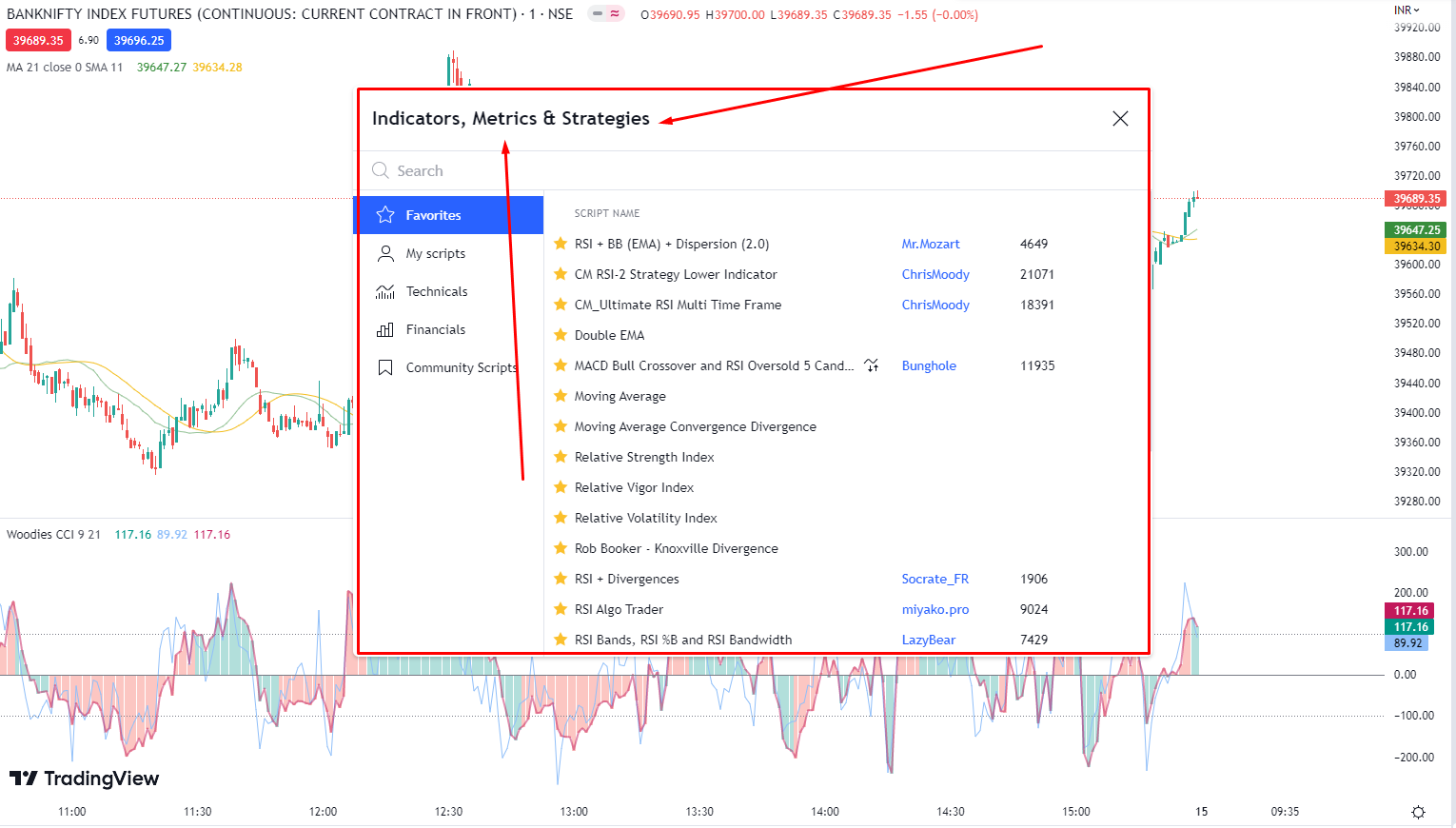This screenshot has height=828, width=1456.
Task: Switch to the My scripts category
Action: (436, 252)
